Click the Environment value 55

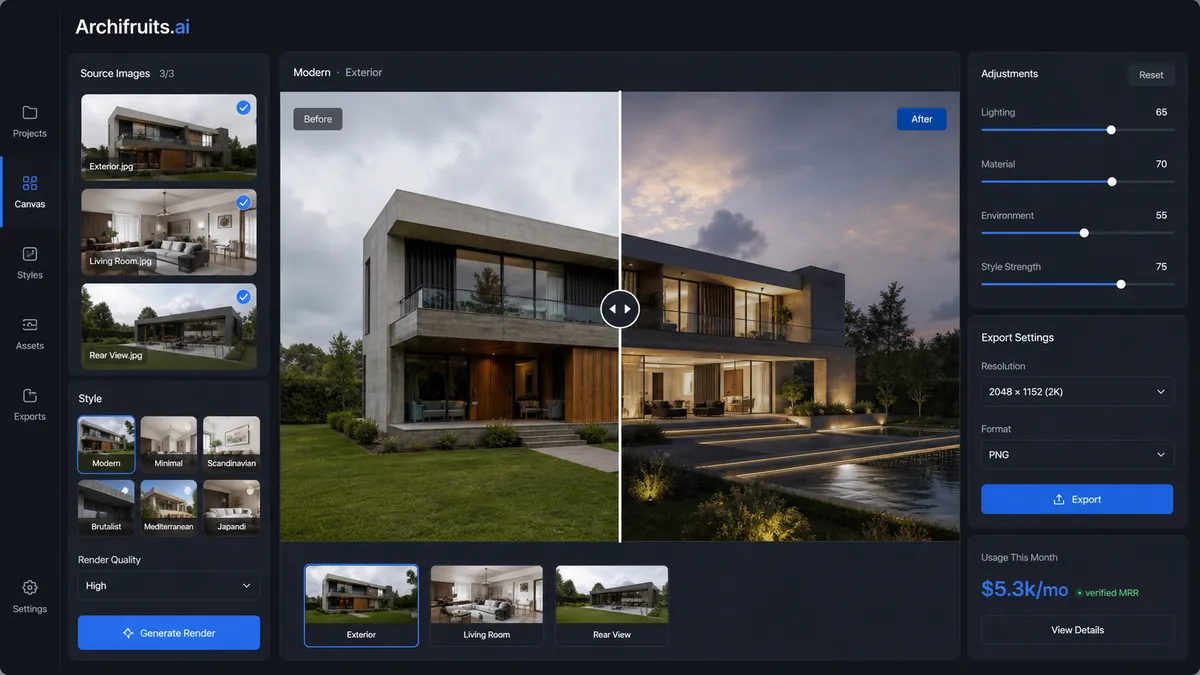[x=1161, y=216]
